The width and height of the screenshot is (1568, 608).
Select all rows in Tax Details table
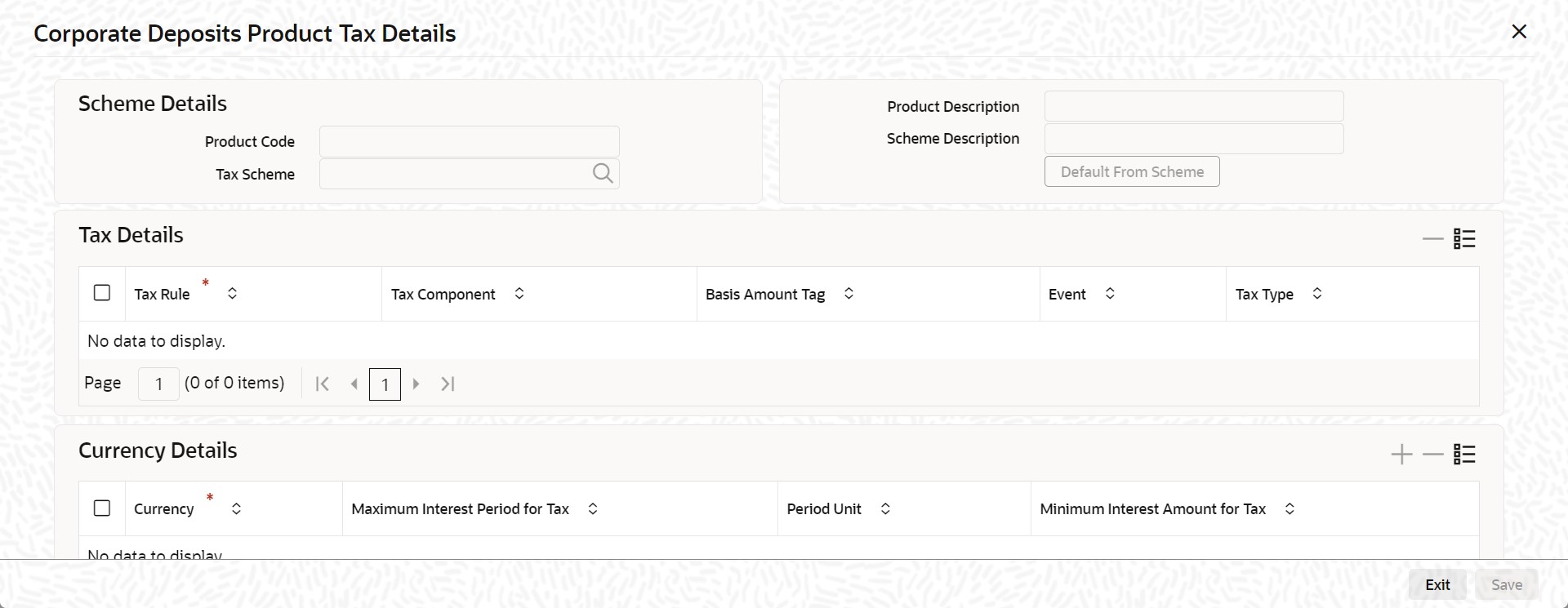coord(102,293)
